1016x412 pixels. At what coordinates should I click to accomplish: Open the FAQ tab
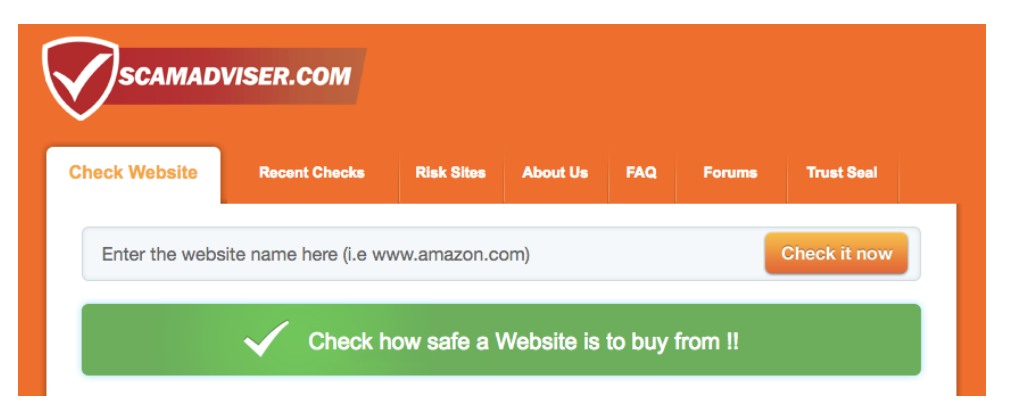pos(641,173)
